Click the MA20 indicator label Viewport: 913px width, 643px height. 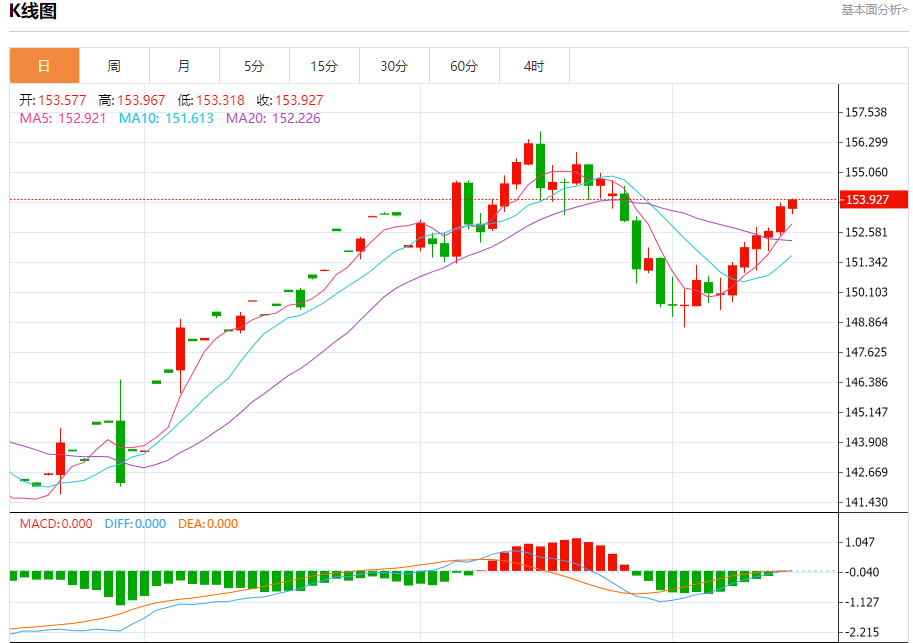[273, 118]
